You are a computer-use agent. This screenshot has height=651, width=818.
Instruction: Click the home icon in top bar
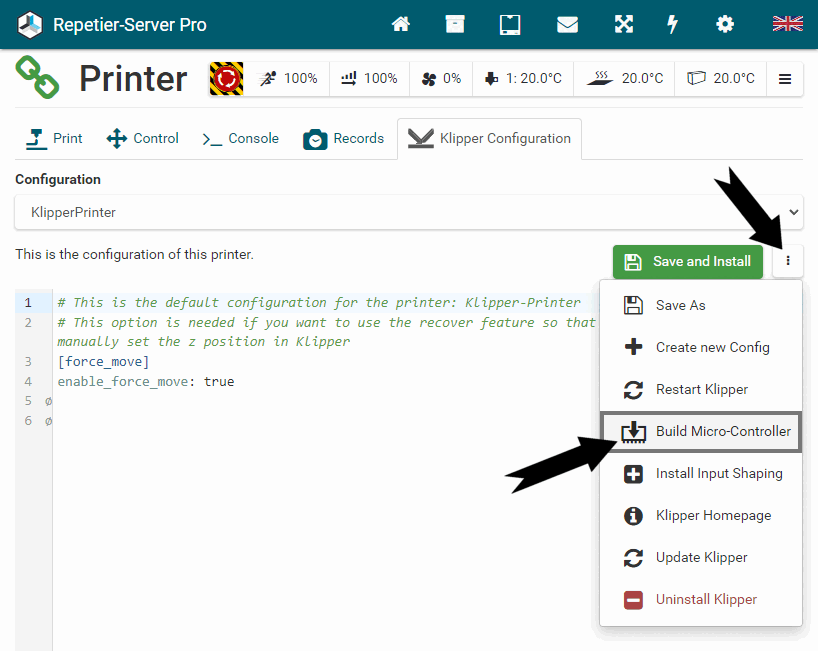(401, 24)
